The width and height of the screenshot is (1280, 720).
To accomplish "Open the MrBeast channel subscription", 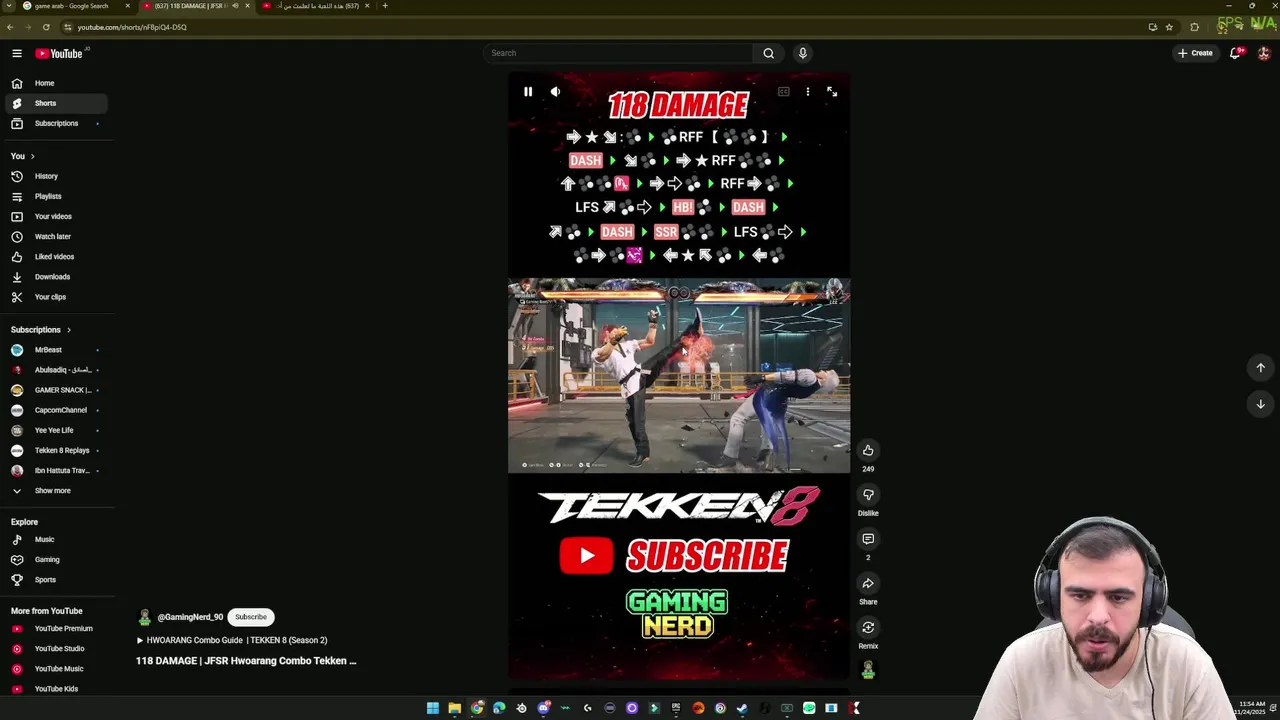I will coord(55,350).
